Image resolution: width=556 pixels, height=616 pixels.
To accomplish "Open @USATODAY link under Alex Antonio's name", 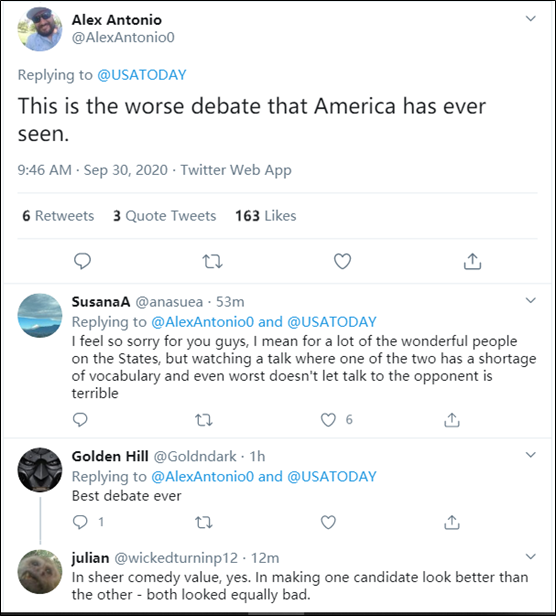I will 142,75.
